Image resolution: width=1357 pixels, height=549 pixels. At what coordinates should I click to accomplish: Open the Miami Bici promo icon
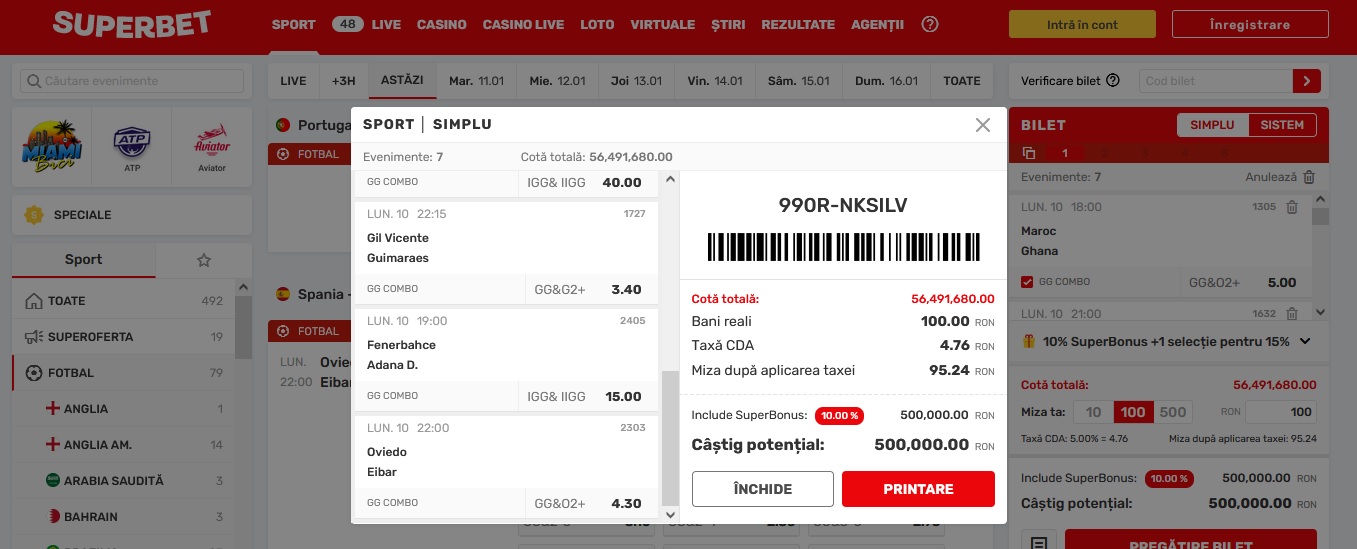(x=51, y=147)
